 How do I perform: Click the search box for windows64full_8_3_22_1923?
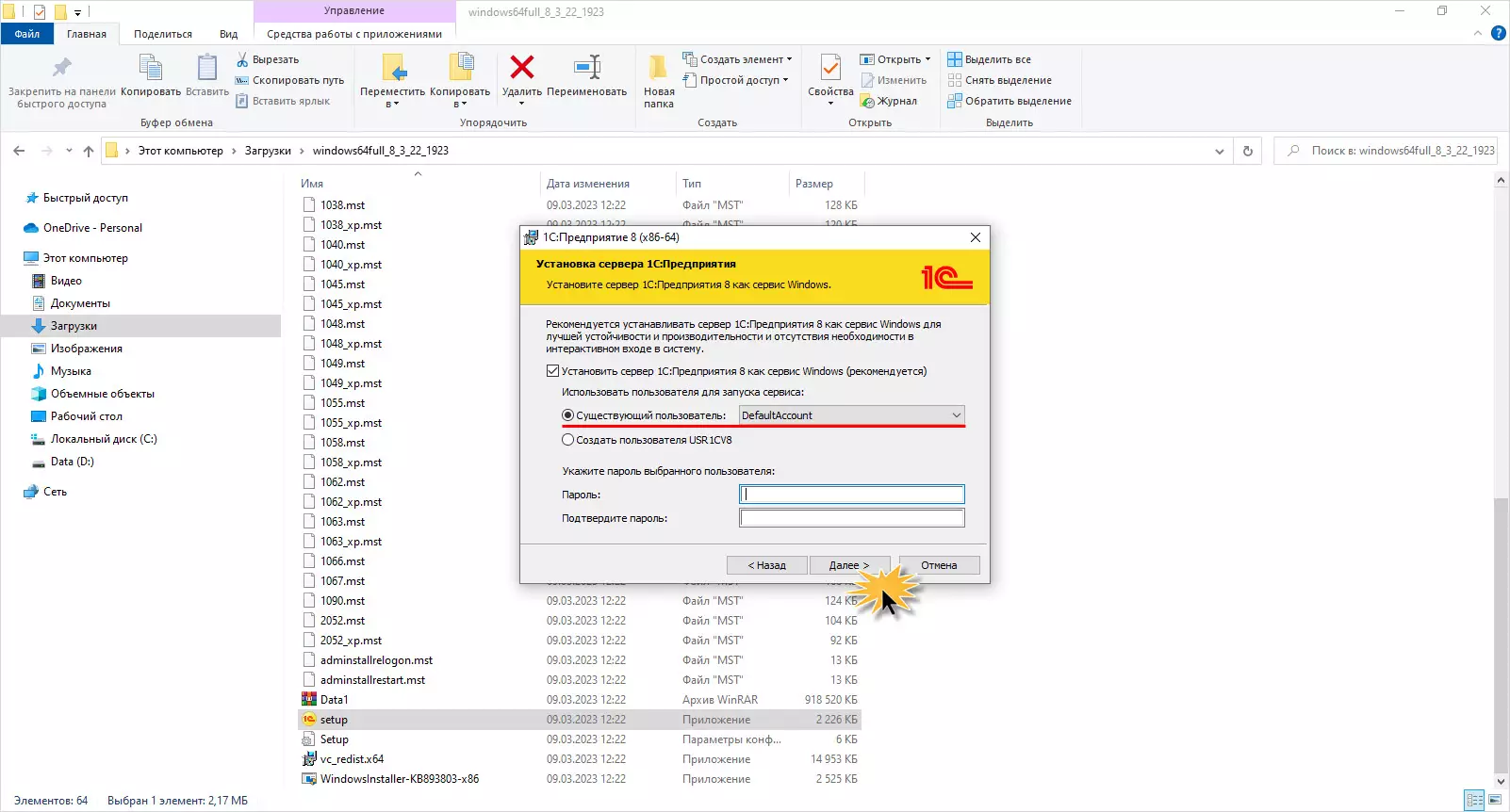click(x=1386, y=151)
